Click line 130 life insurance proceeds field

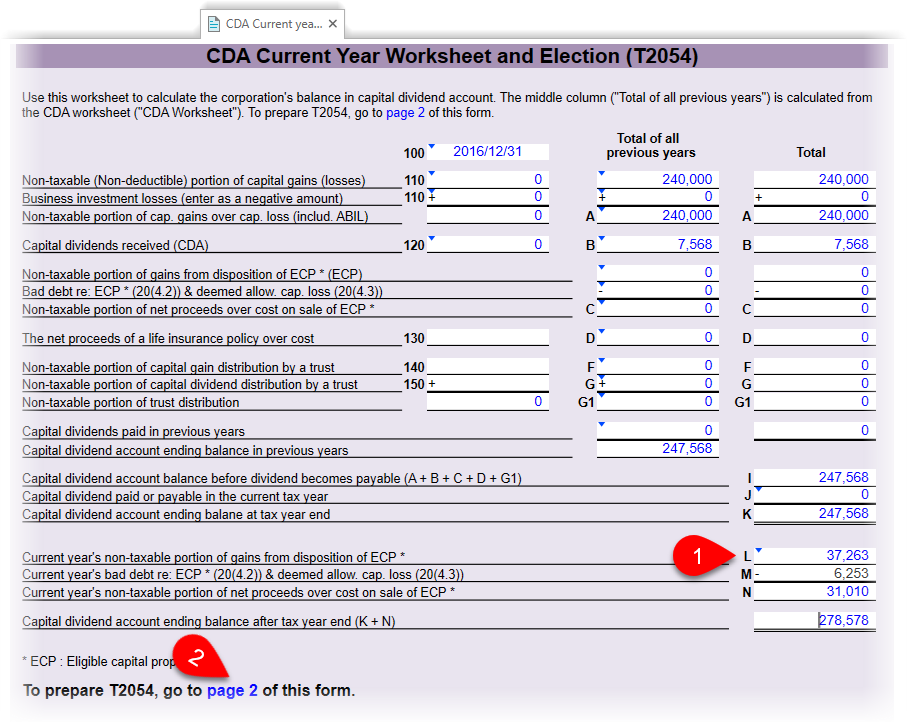(488, 338)
